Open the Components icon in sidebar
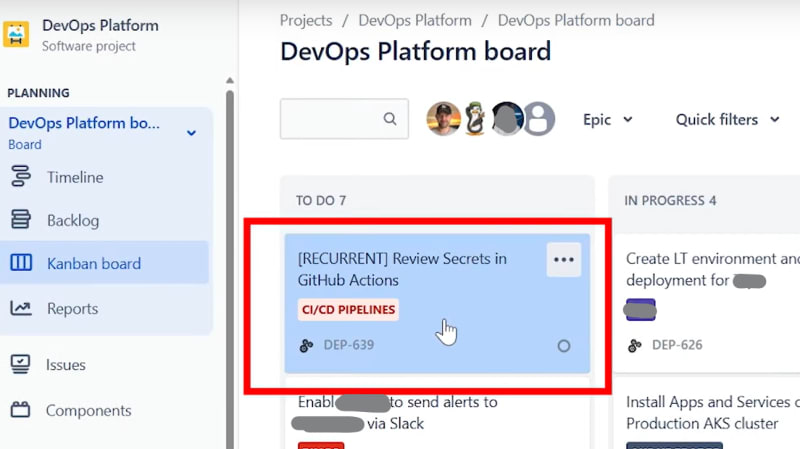Screen dimensions: 800x449 pyautogui.click(x=20, y=410)
